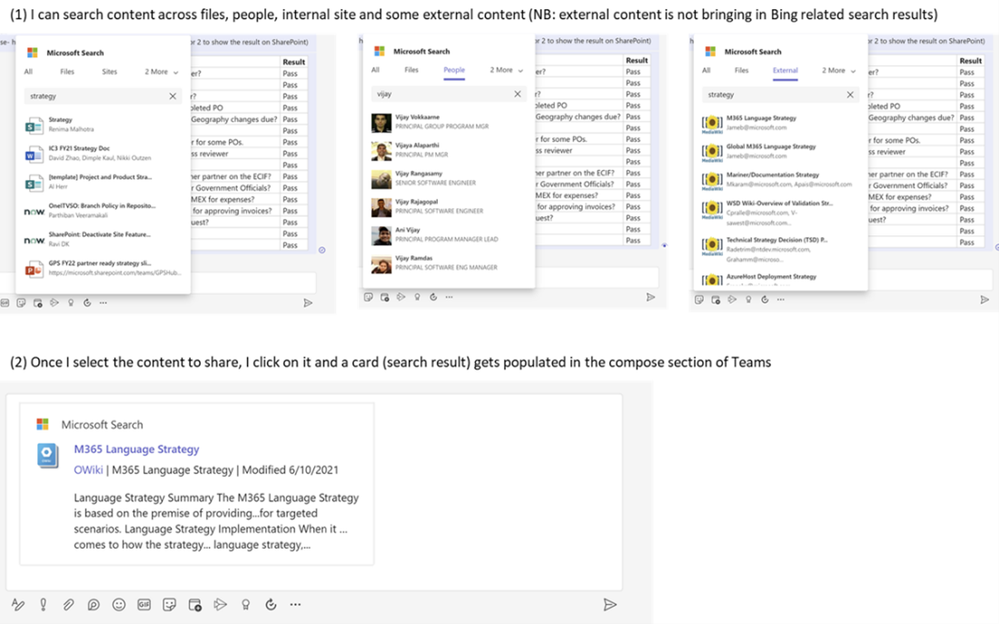Expand '2 More' dropdown in the People panel

[506, 70]
